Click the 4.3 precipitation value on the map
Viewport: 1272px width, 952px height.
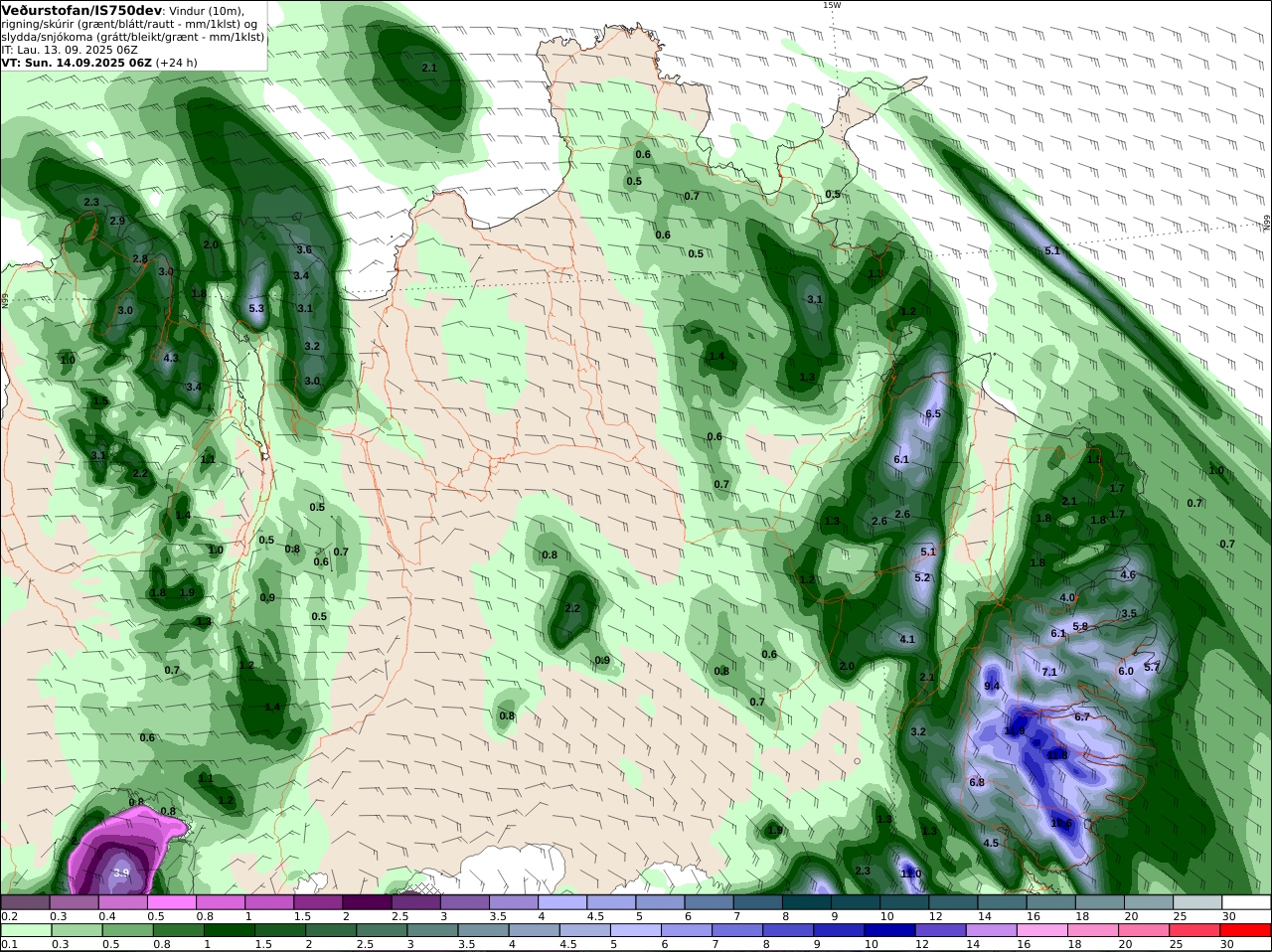(x=171, y=358)
